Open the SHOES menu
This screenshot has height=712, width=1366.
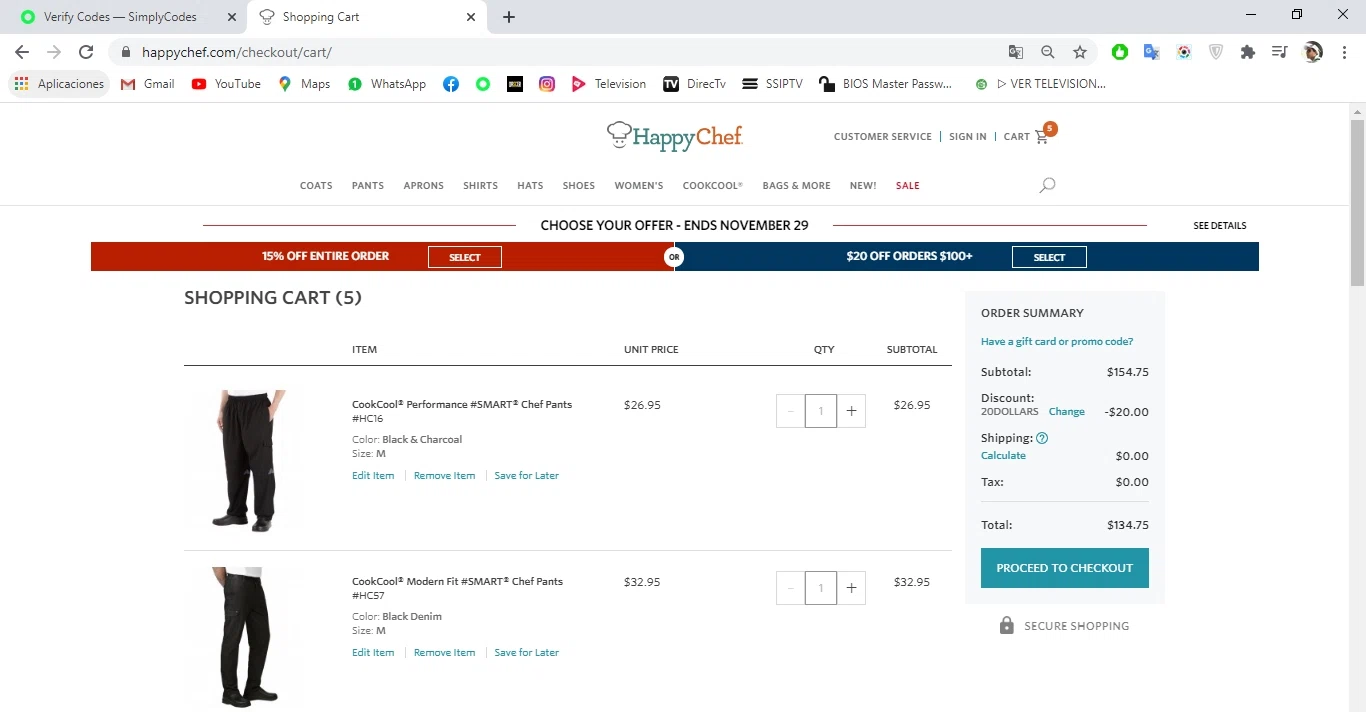pyautogui.click(x=579, y=186)
